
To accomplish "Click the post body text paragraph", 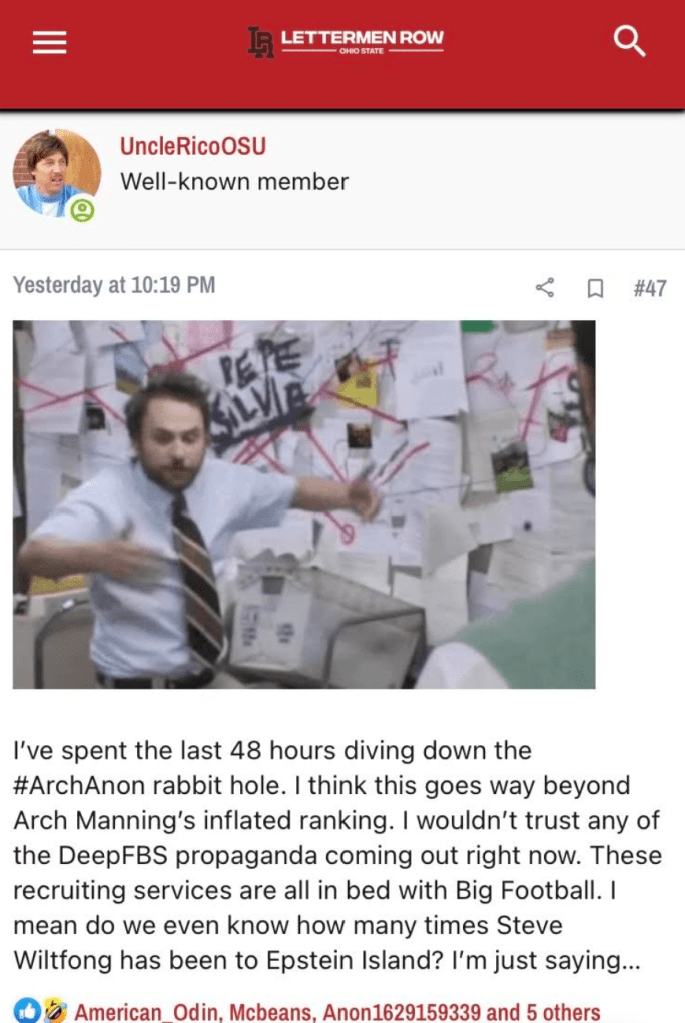I will (x=337, y=855).
